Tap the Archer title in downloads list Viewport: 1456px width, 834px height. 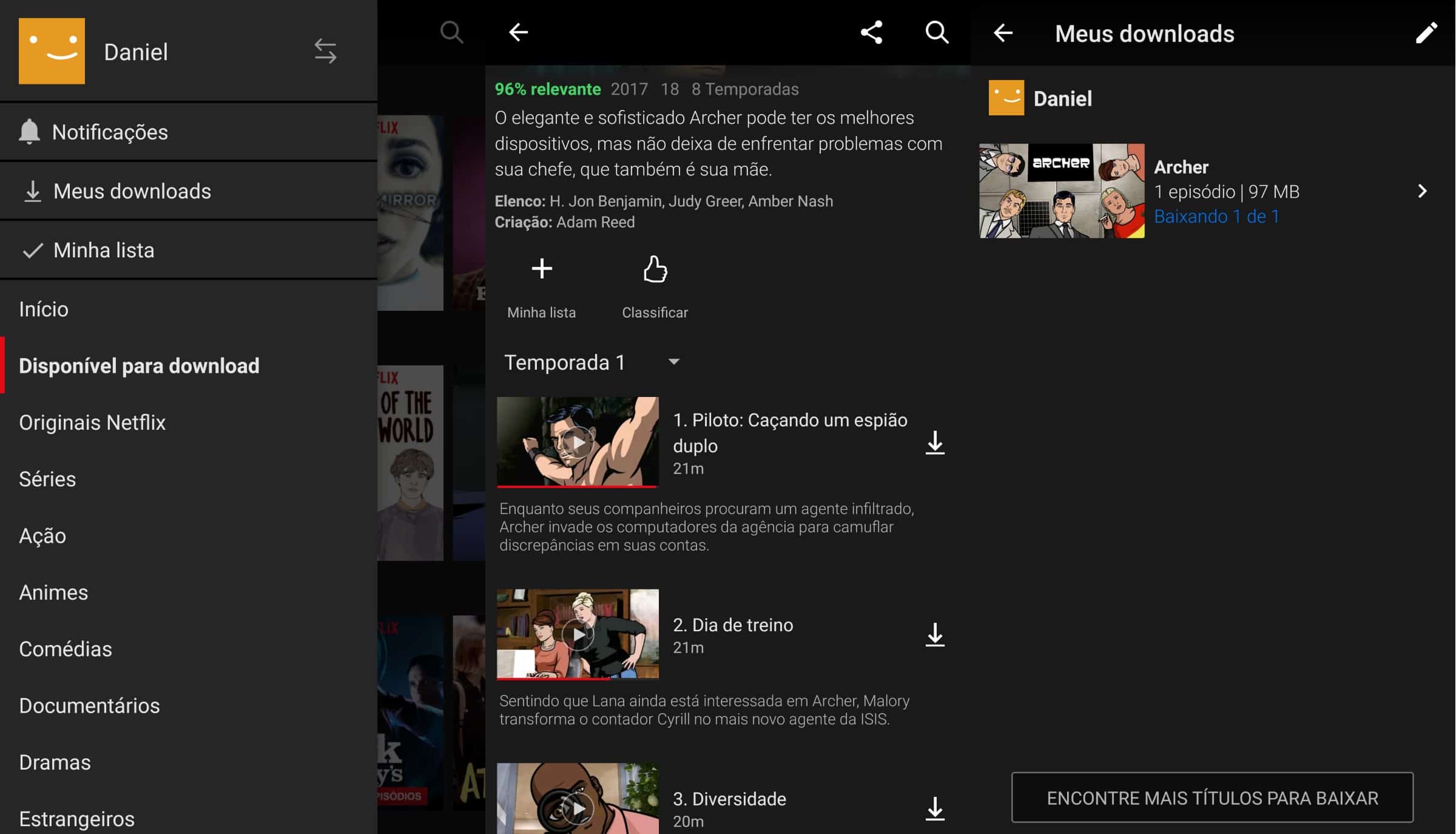coord(1181,167)
